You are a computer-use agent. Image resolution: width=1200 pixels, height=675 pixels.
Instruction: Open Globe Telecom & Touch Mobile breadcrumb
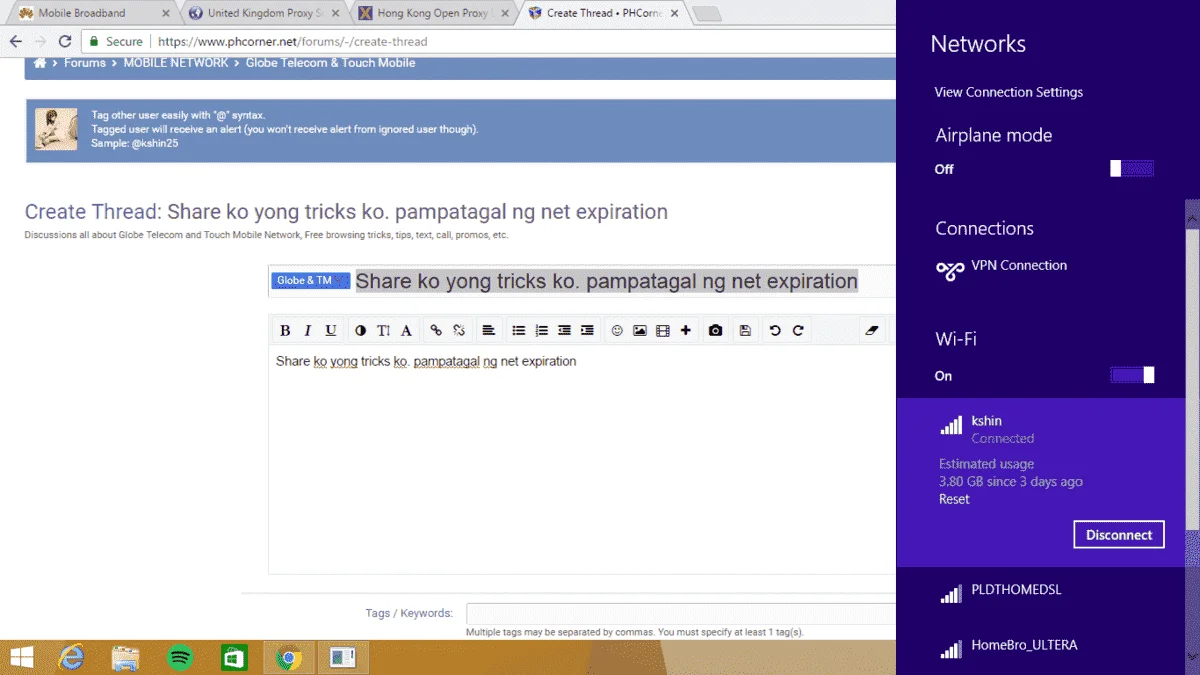tap(330, 63)
